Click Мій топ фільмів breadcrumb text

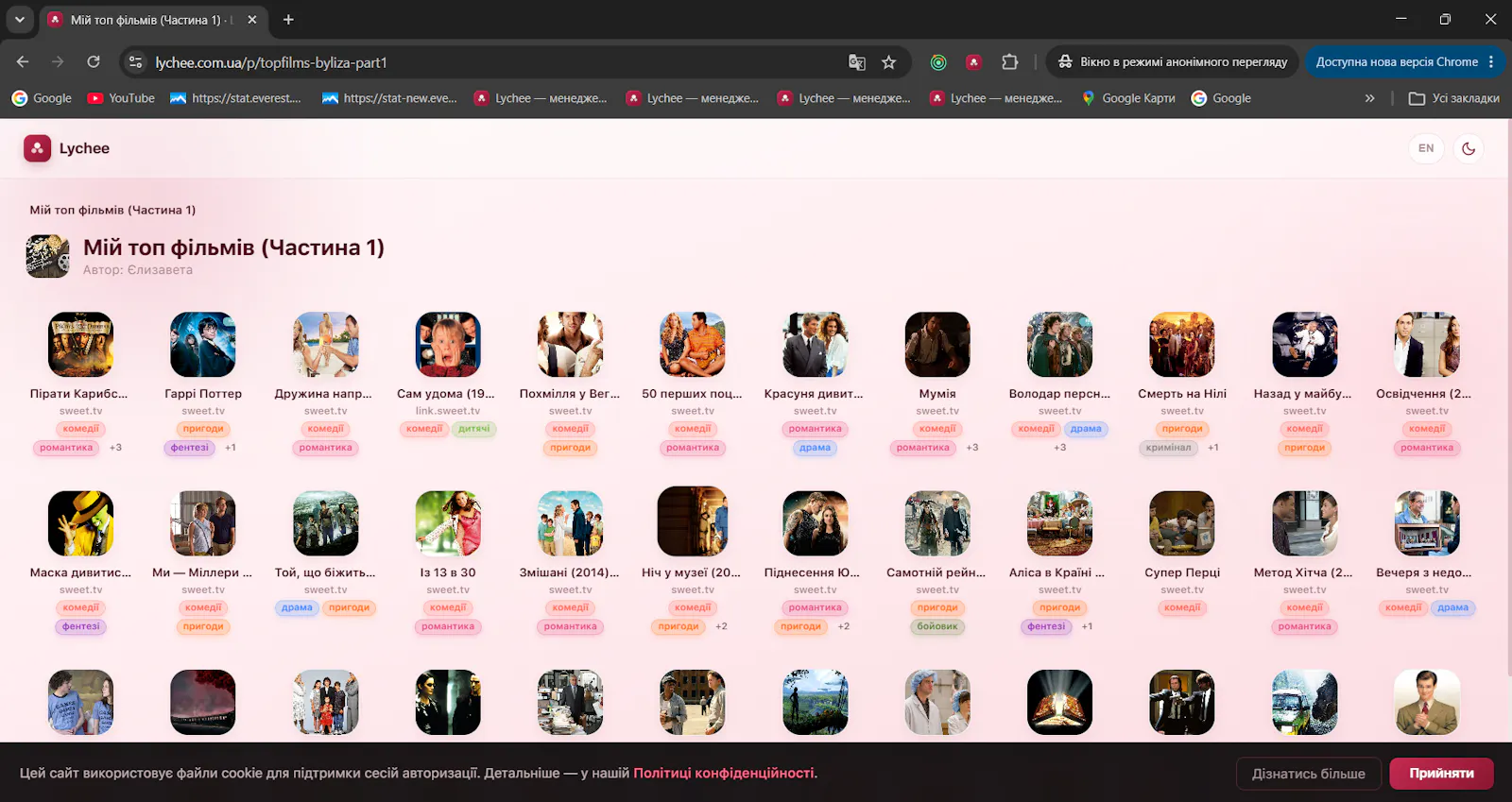(x=112, y=210)
